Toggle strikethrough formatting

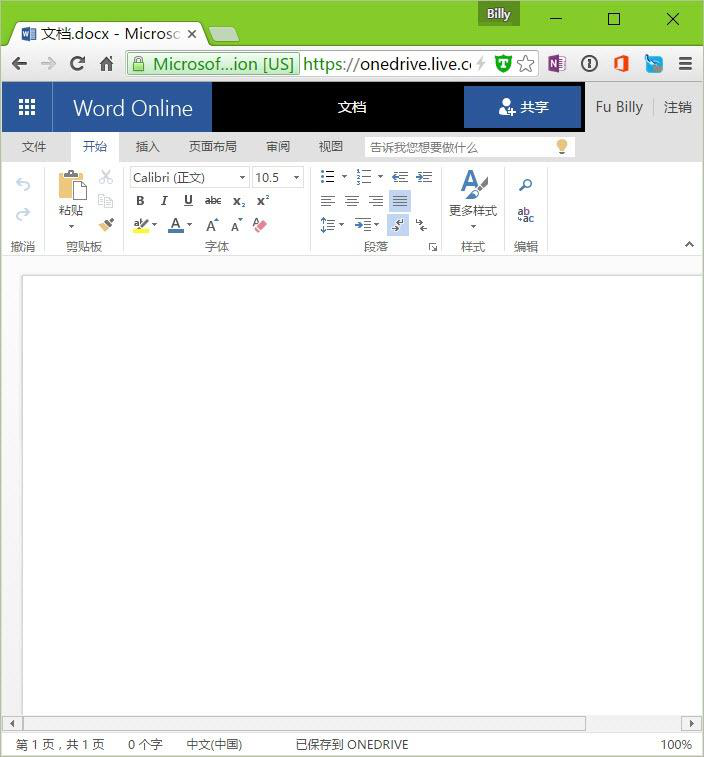213,201
